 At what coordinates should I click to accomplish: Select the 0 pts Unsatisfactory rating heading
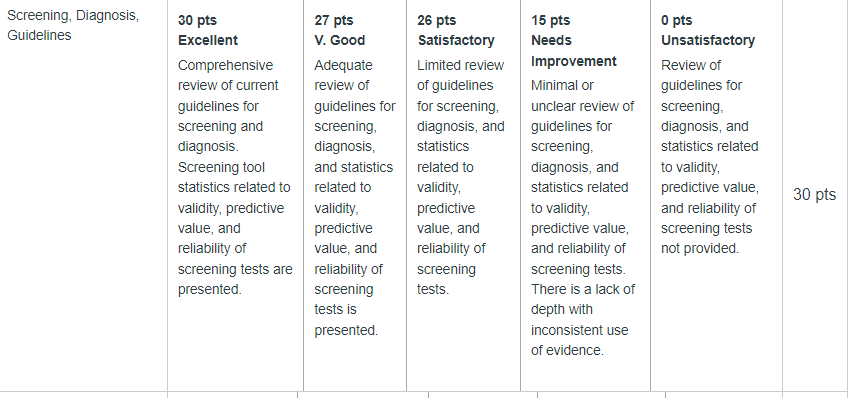coord(708,30)
